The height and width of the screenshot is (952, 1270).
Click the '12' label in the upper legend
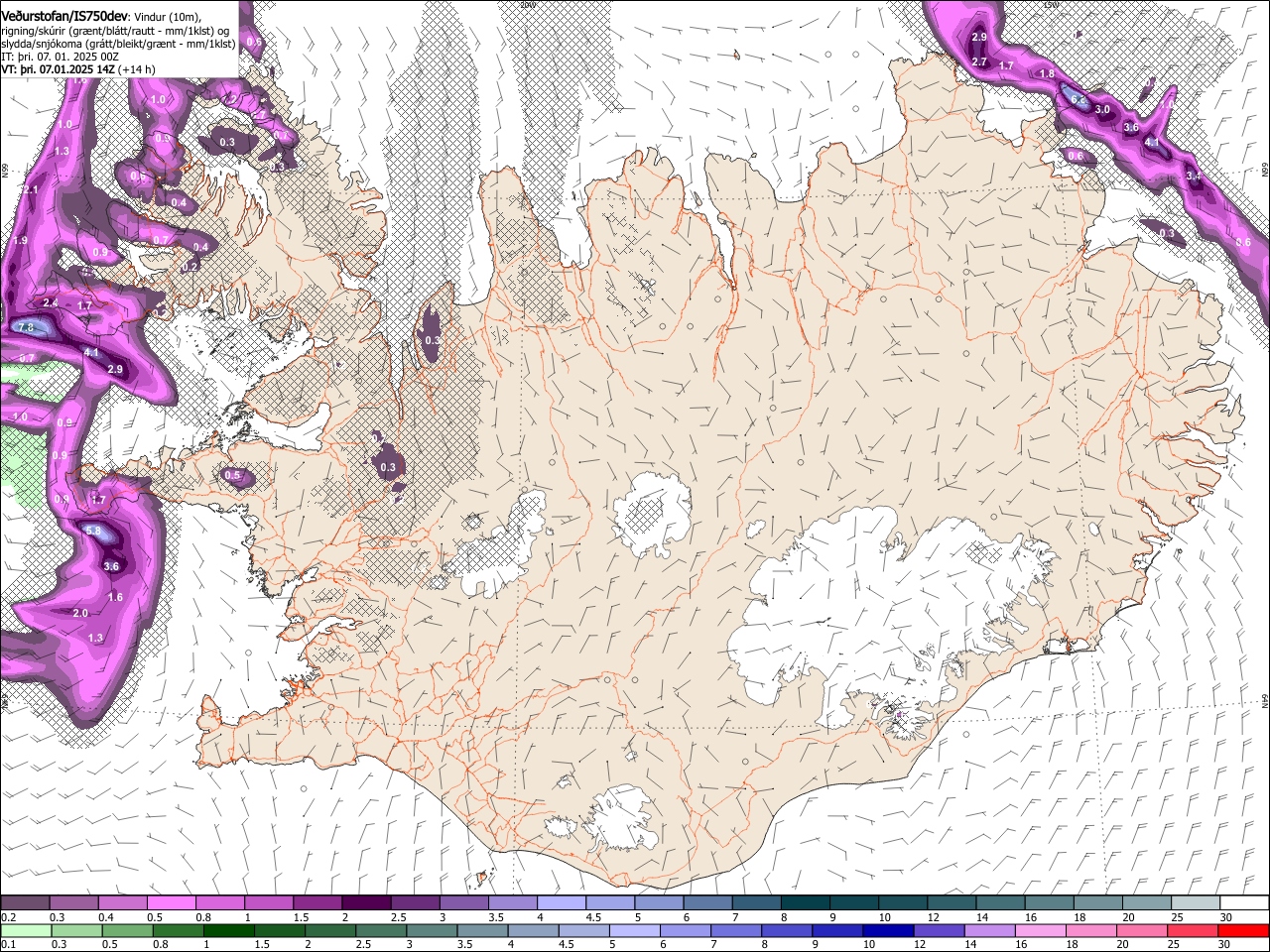pos(932,917)
